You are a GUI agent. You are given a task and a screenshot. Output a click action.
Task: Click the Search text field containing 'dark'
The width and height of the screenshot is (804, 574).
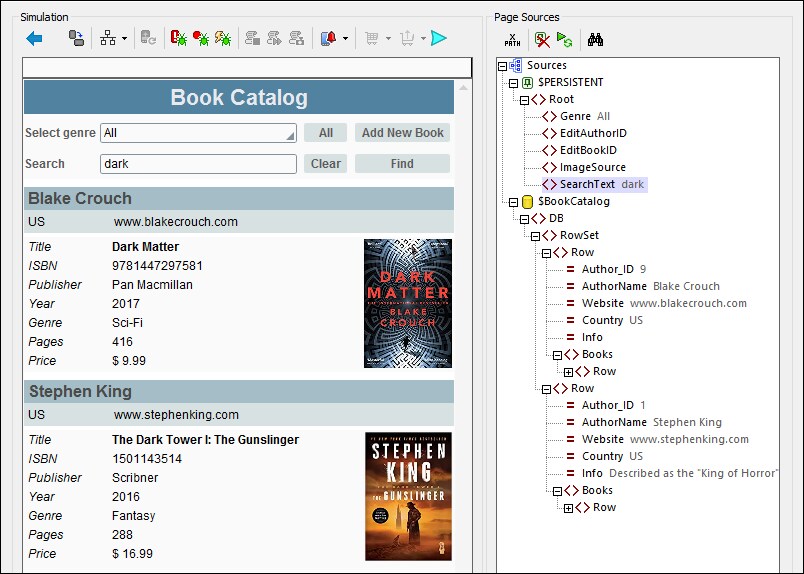click(198, 164)
